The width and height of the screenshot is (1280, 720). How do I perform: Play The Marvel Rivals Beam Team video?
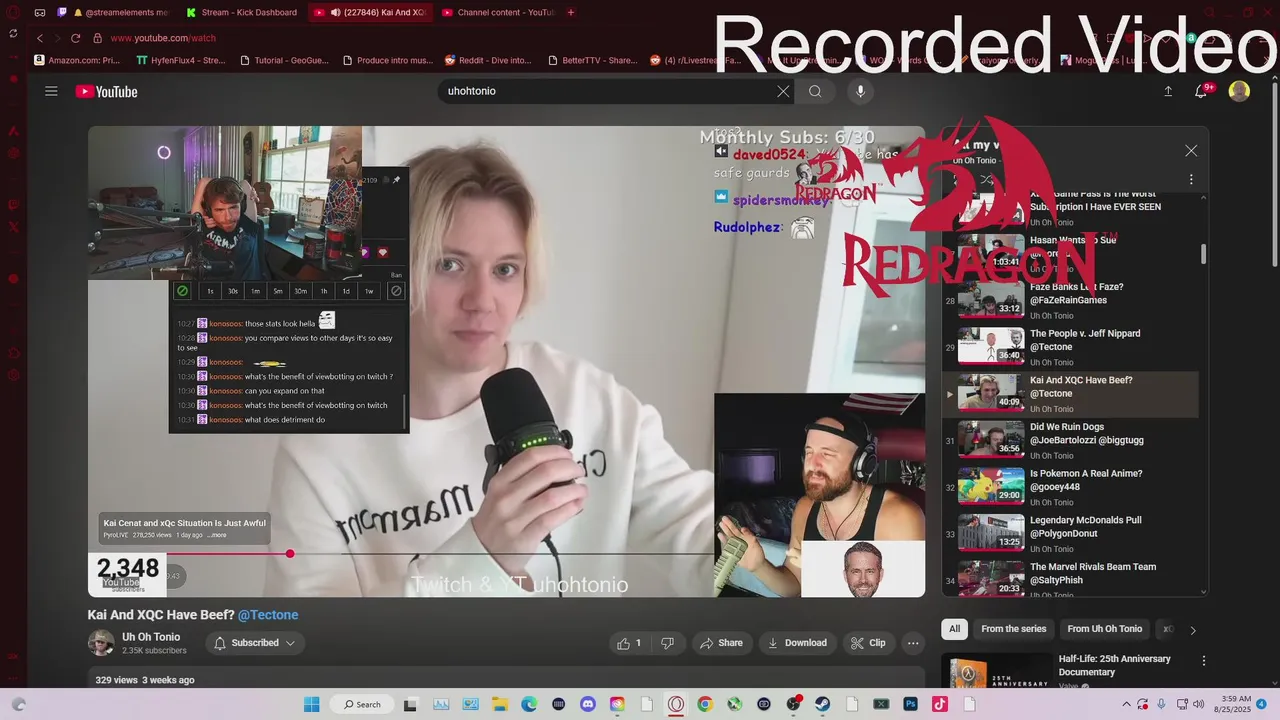(1070, 578)
